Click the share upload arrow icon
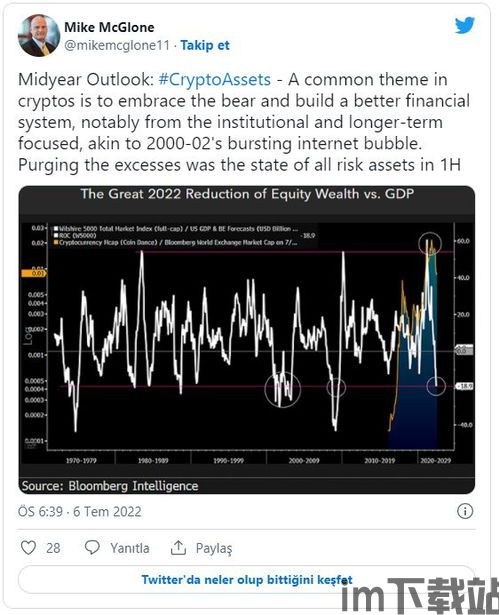 coord(178,548)
